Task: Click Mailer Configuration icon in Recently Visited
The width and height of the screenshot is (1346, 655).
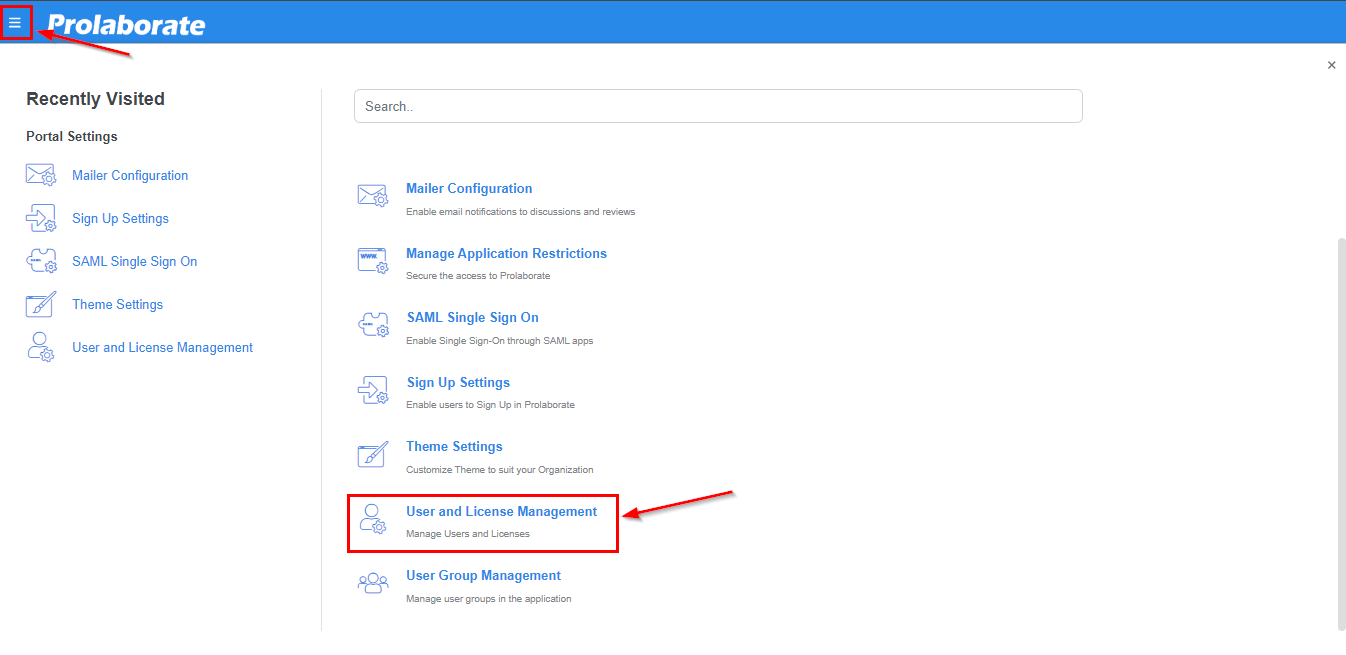Action: click(40, 175)
